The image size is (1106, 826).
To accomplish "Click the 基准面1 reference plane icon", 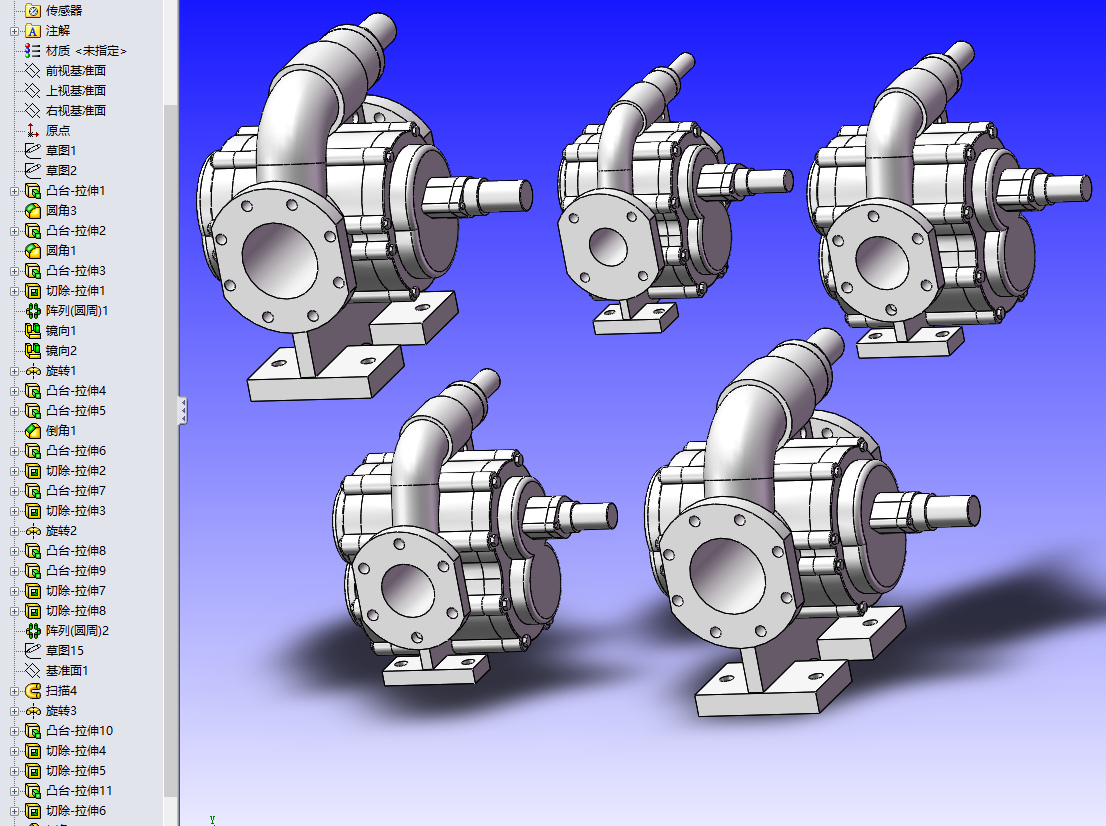I will tap(32, 670).
